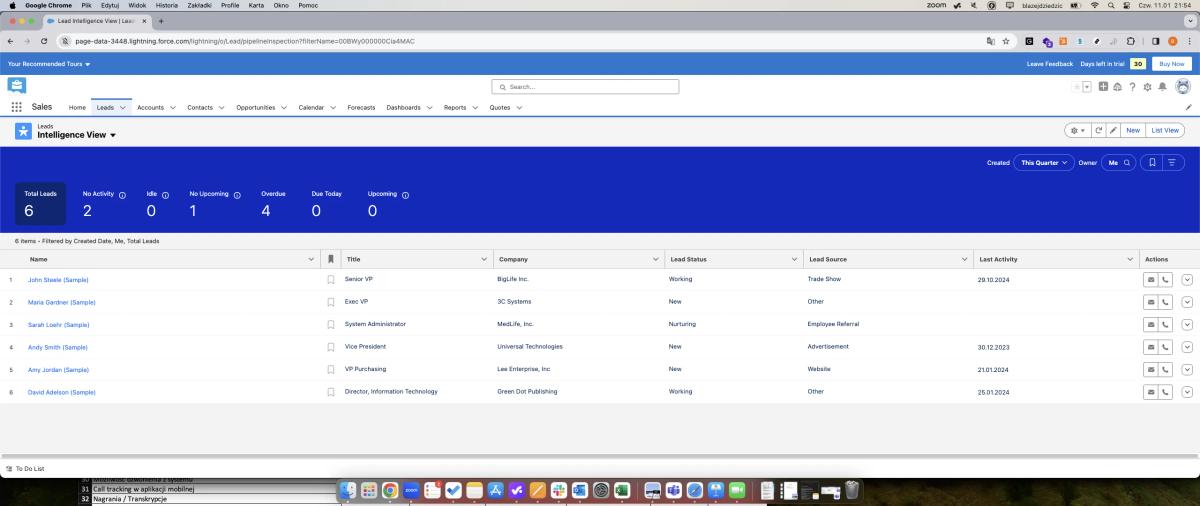Screen dimensions: 1200x506
Task: Click the inline edit pencil in view controls
Action: click(1113, 130)
